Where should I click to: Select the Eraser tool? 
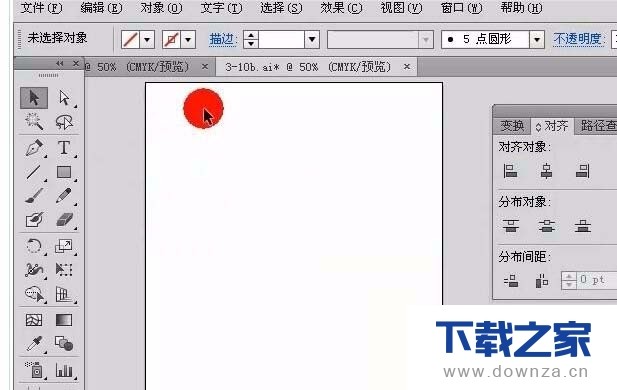tap(64, 220)
